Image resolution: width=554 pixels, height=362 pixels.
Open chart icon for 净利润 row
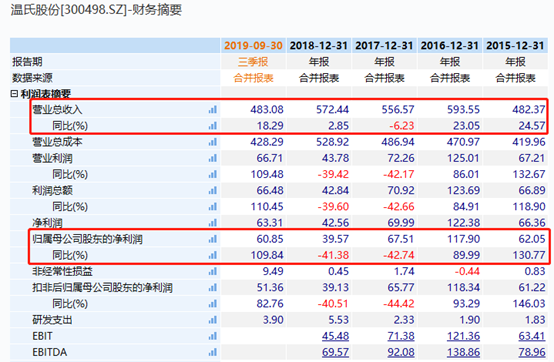point(213,223)
